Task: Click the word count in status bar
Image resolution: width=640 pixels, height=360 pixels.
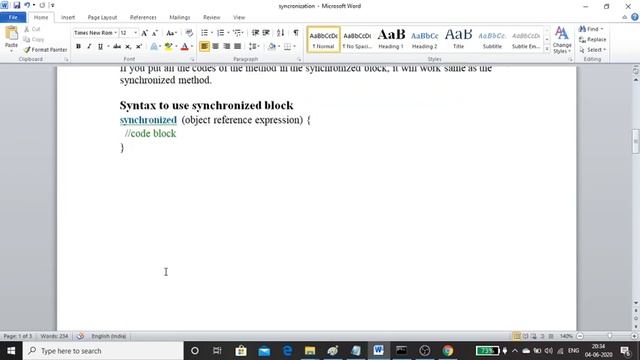Action: [54, 336]
